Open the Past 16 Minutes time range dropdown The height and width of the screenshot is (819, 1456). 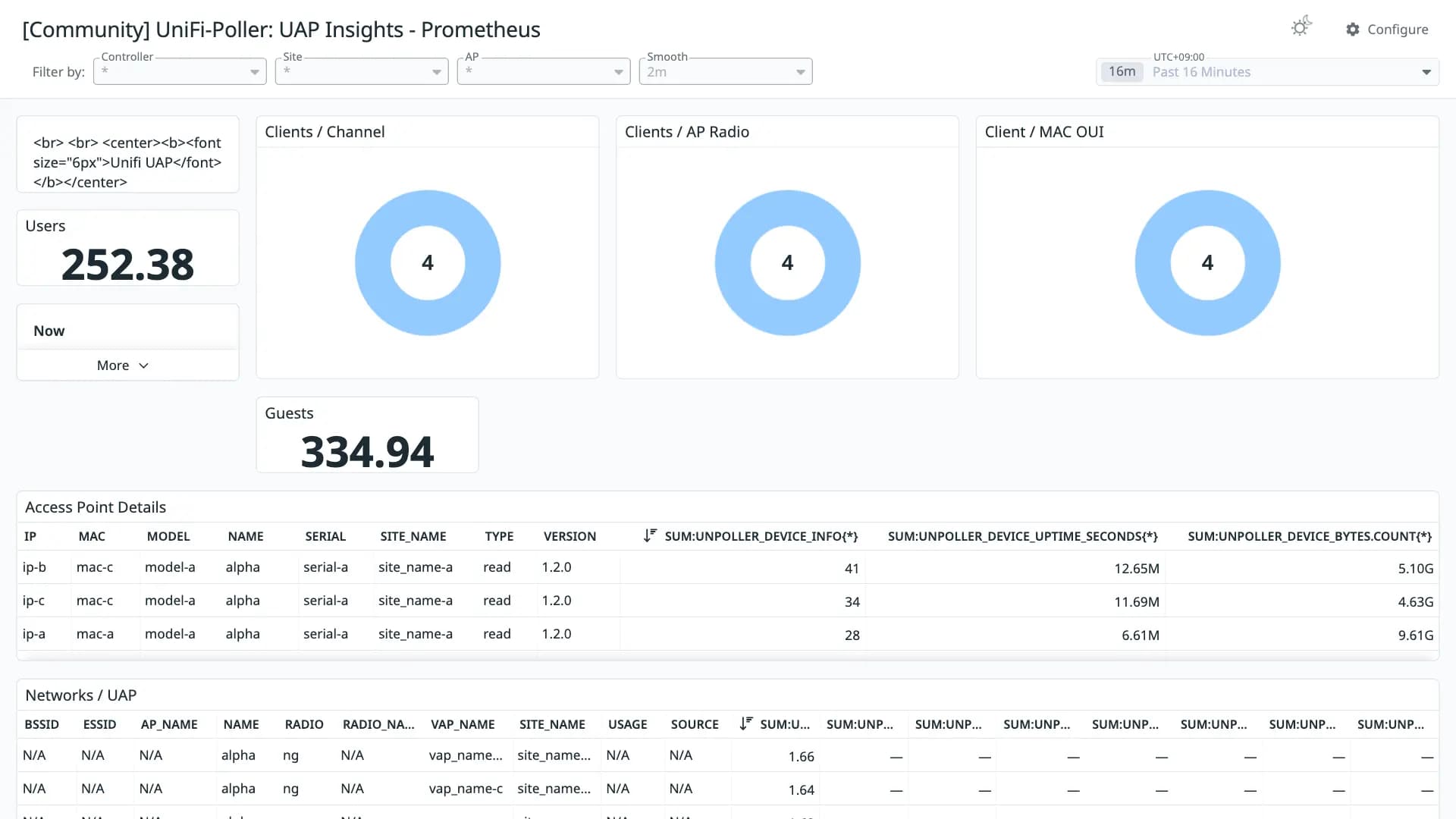[x=1267, y=72]
